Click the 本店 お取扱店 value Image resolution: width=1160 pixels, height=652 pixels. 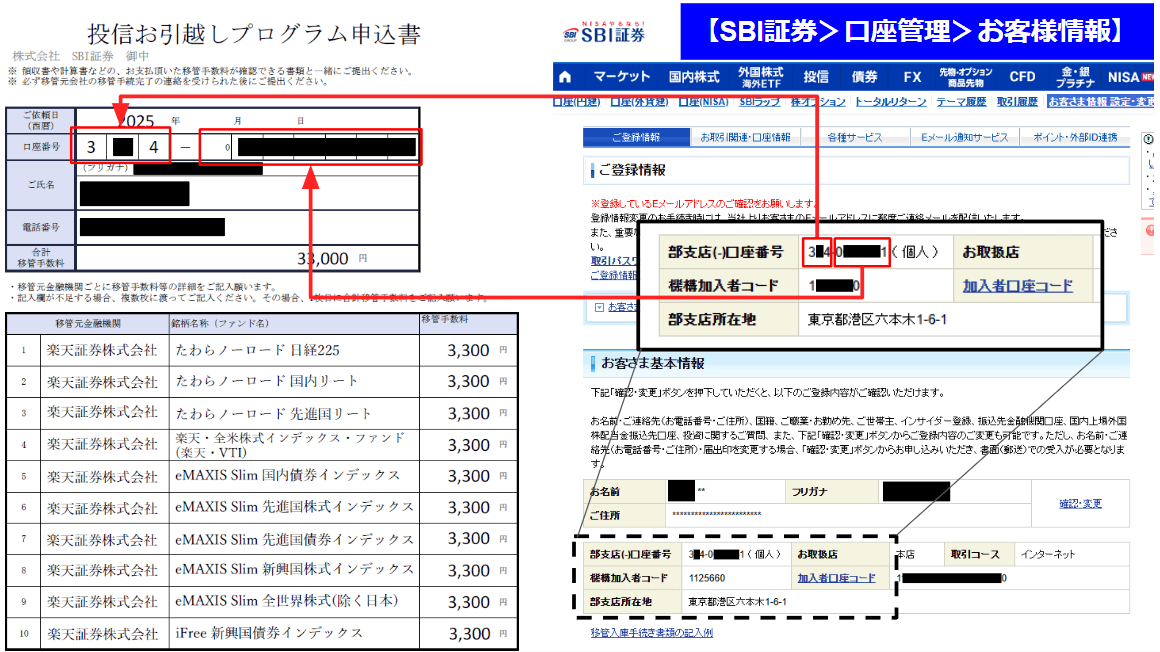coord(906,554)
